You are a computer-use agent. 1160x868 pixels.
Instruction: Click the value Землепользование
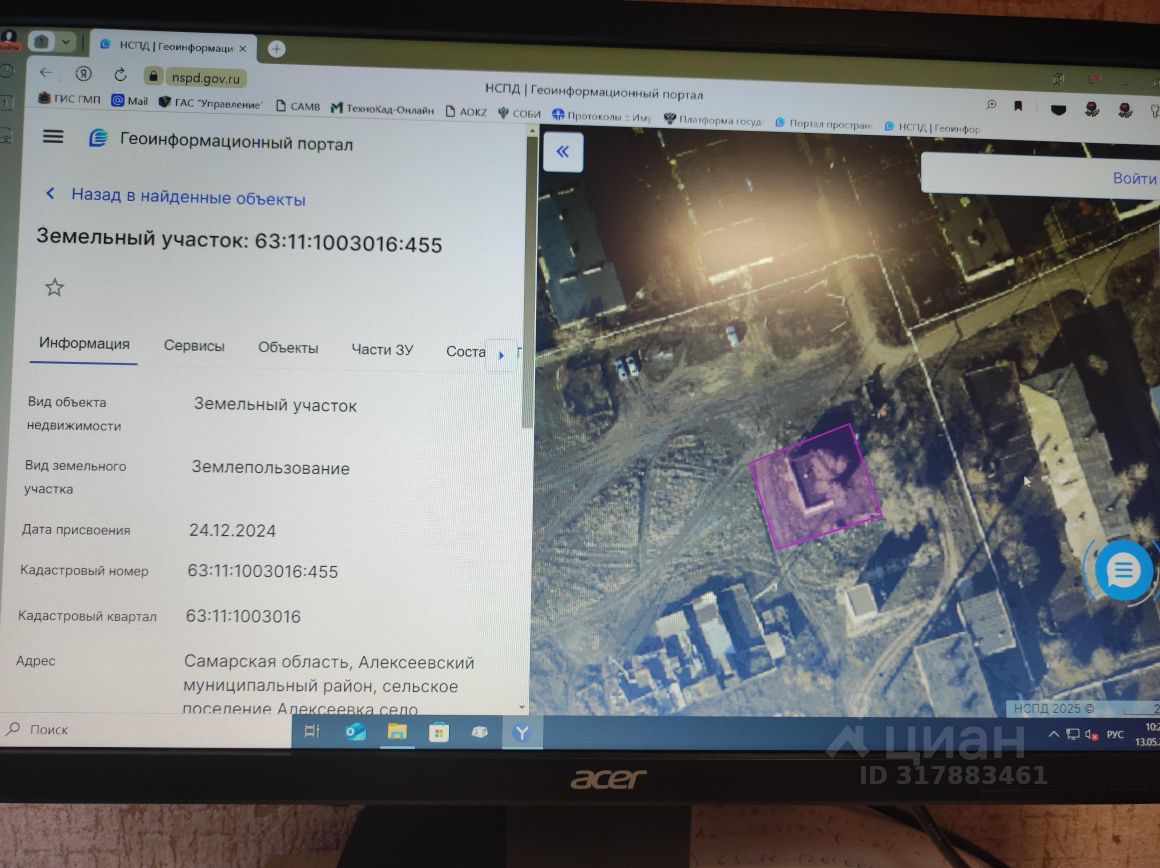[271, 468]
